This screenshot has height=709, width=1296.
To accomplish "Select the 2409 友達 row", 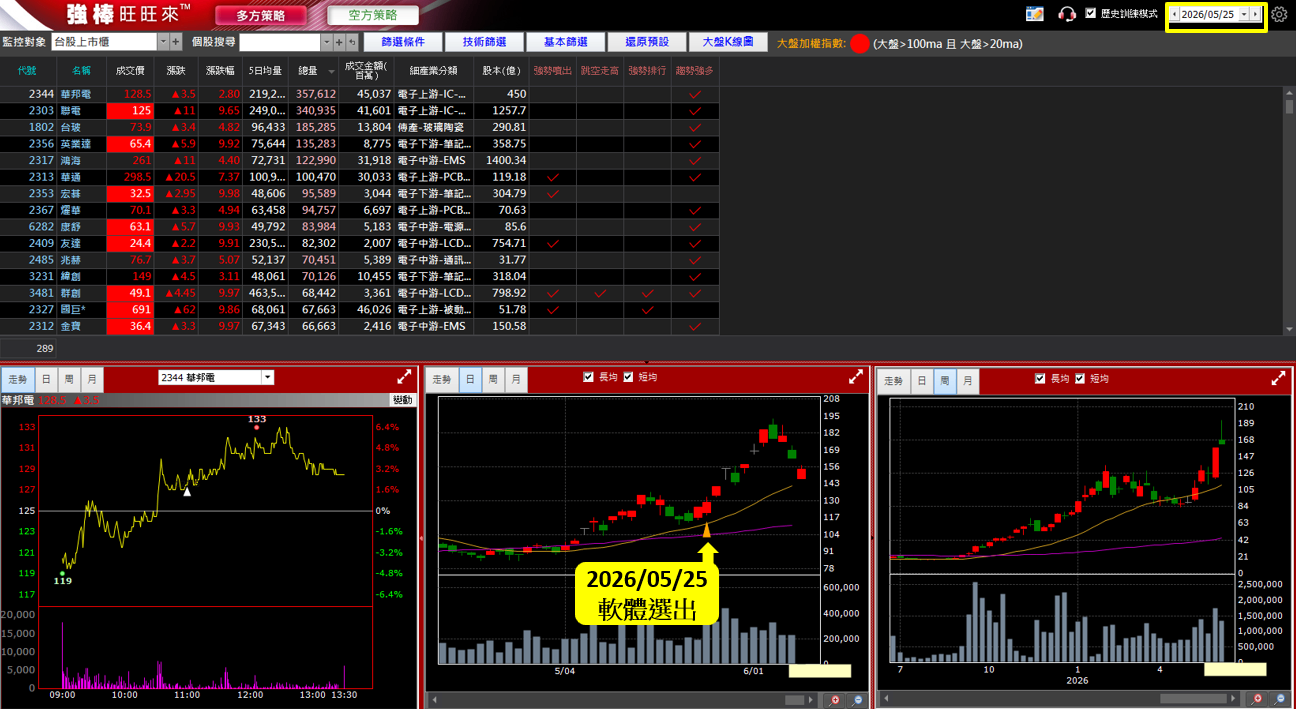I will point(360,243).
